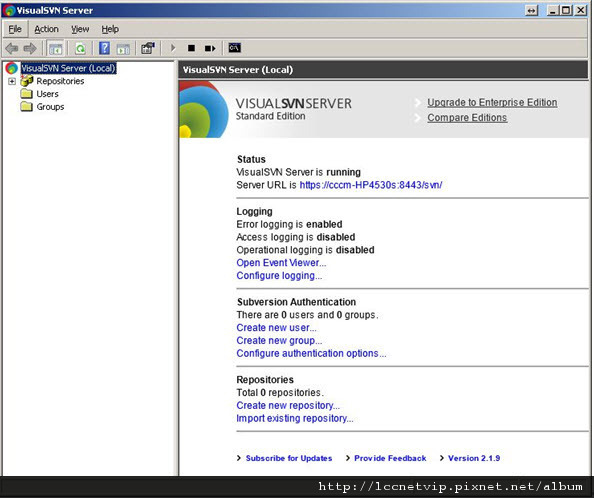This screenshot has height=498, width=594.
Task: Click the 'Status' section heading
Action: pos(251,159)
